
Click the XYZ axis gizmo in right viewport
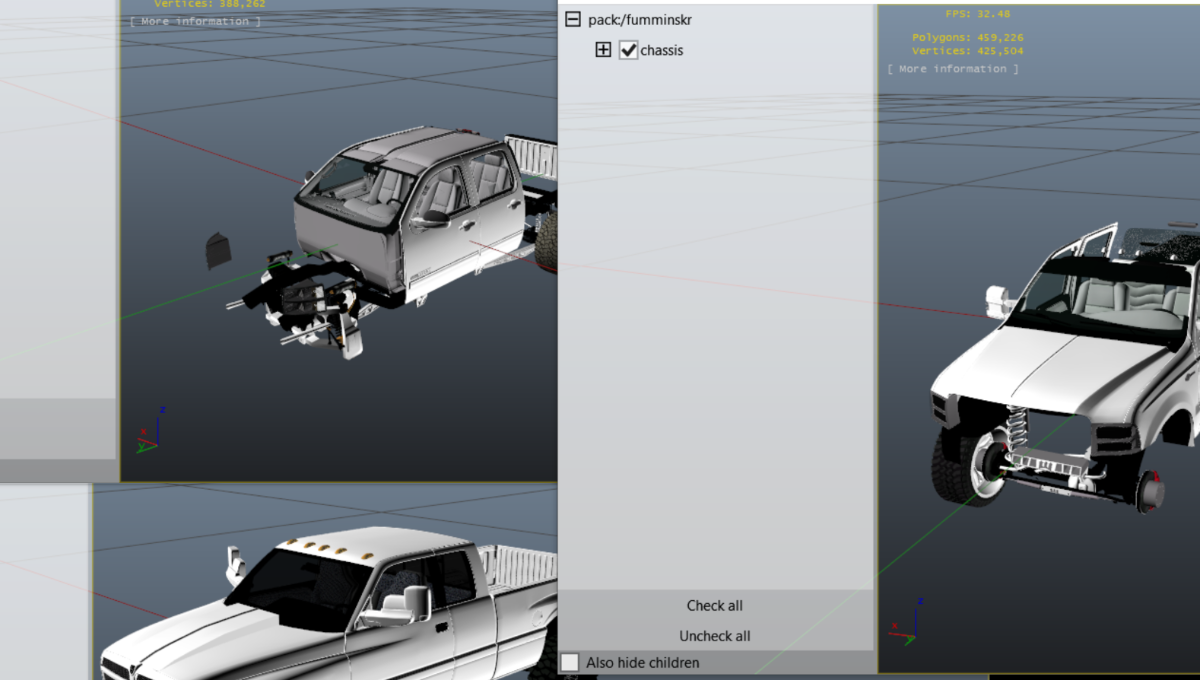click(x=905, y=620)
